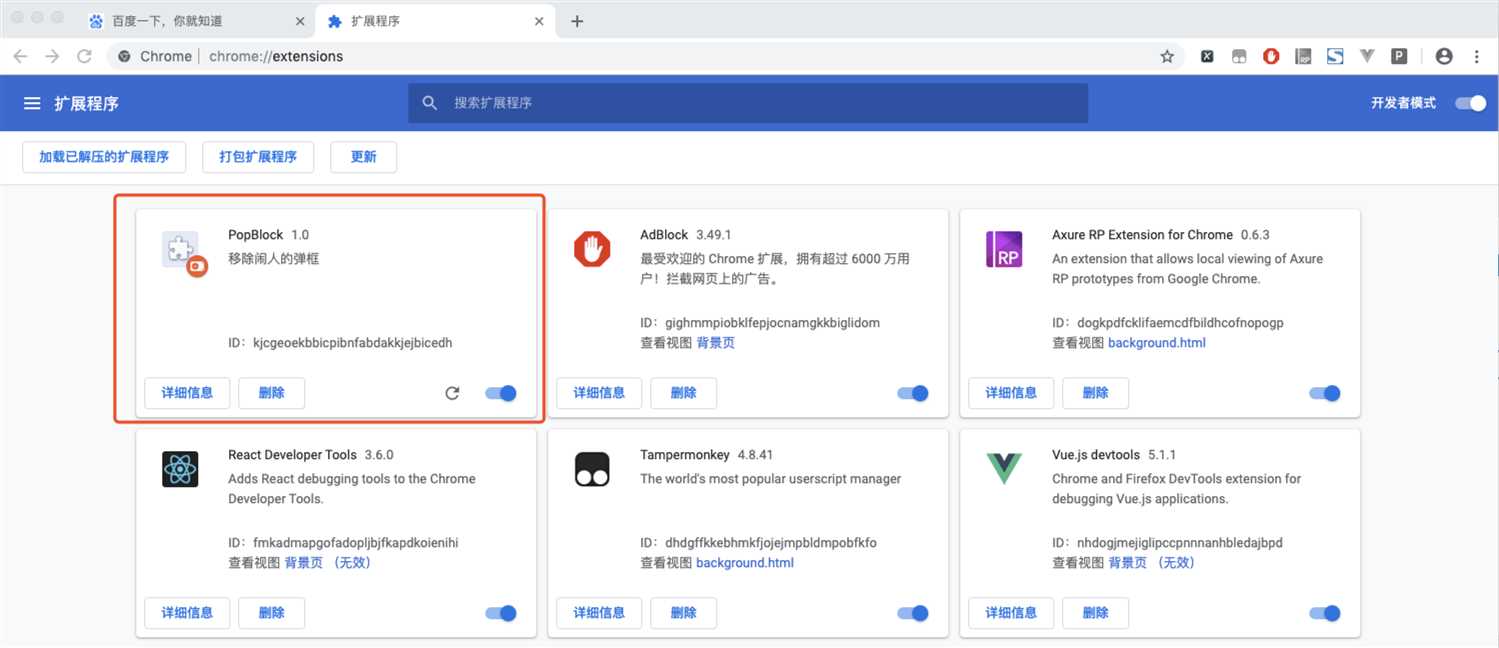This screenshot has width=1499, height=648.
Task: Select the 扩展程序 tab
Action: click(x=436, y=21)
